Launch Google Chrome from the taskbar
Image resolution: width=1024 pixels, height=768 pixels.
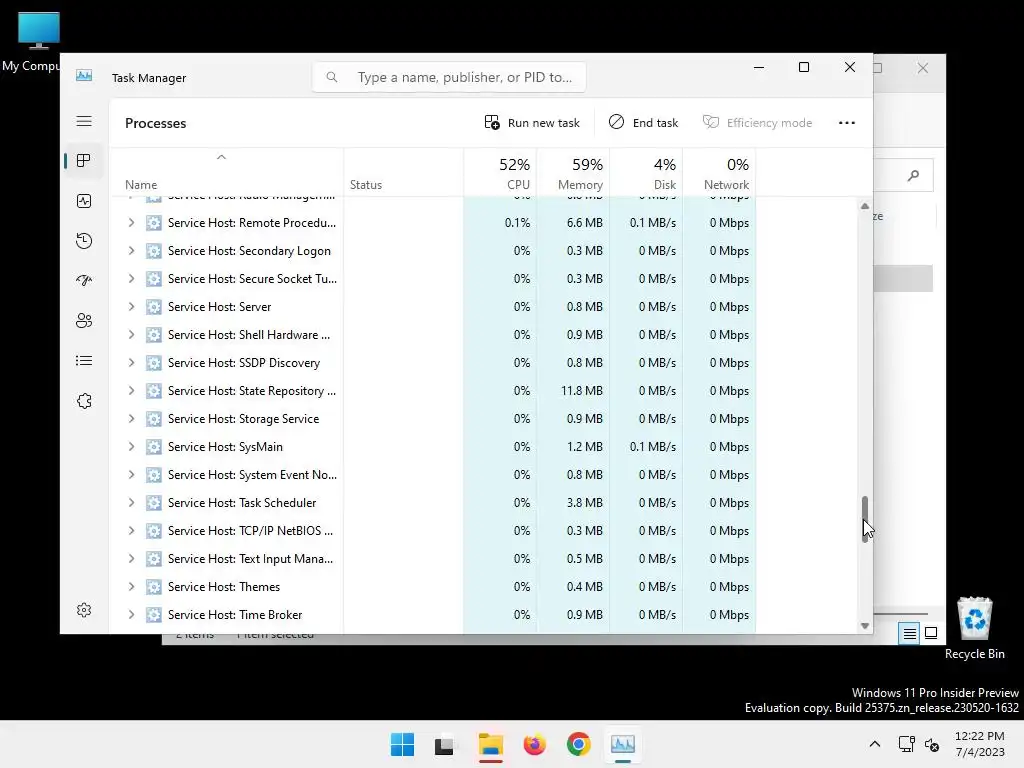[579, 744]
